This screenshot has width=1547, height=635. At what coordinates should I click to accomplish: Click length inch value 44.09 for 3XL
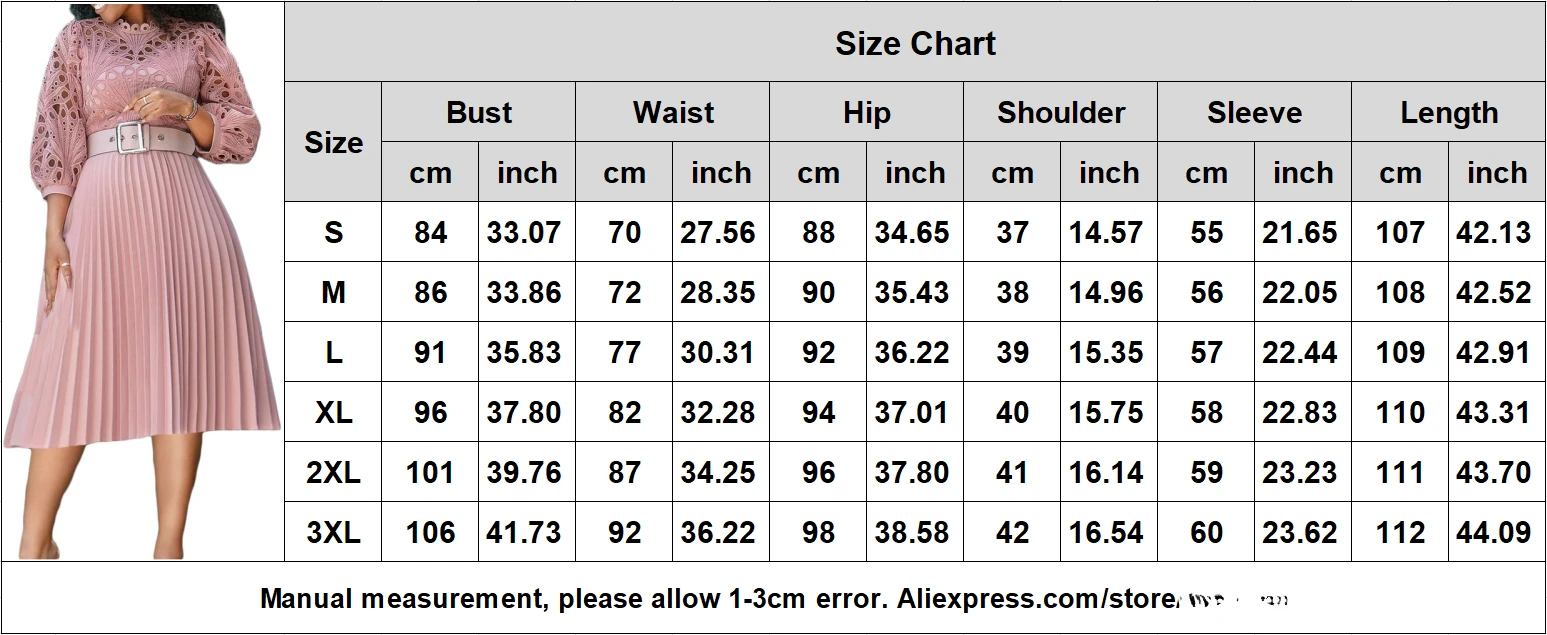[1494, 533]
